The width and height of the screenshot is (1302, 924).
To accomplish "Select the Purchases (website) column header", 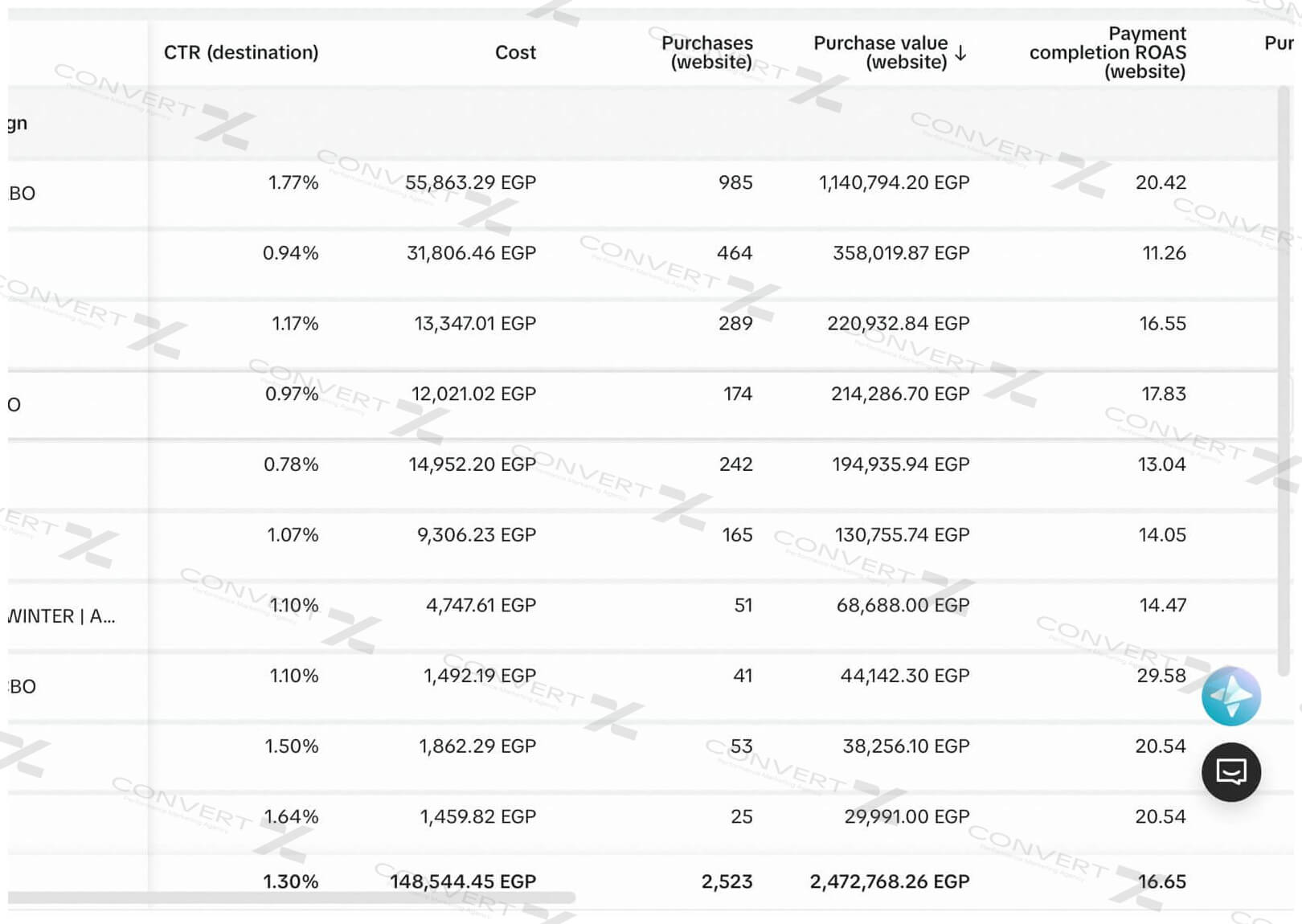I will point(706,52).
